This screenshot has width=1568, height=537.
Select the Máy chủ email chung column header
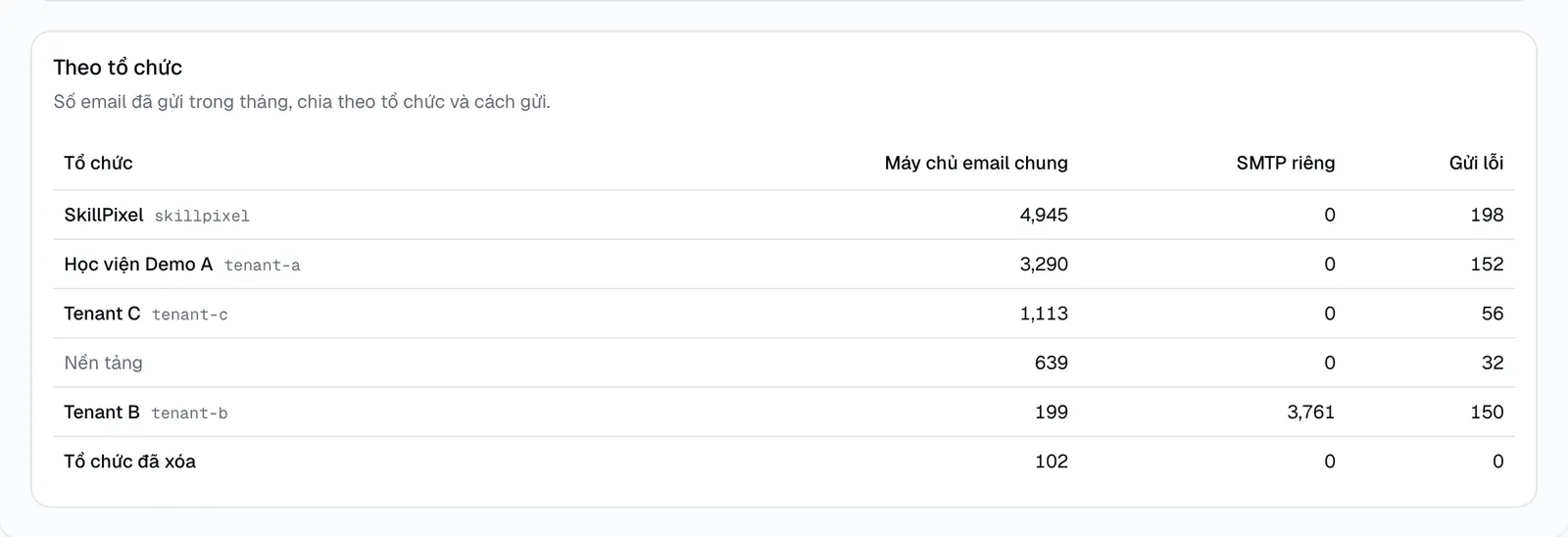[x=976, y=163]
